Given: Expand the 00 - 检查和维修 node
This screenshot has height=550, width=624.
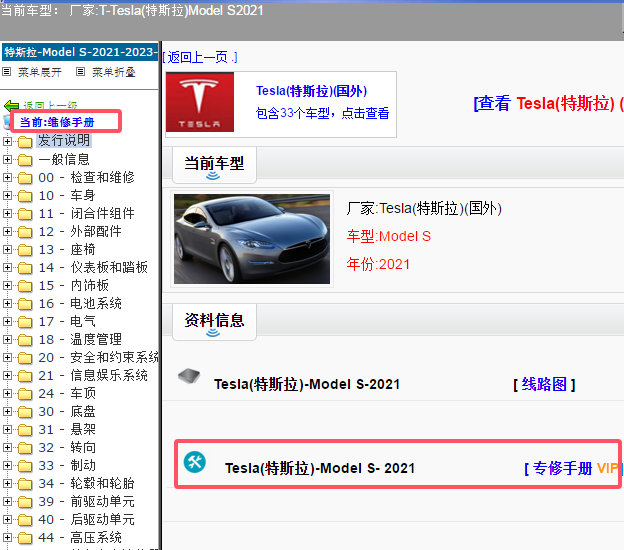Looking at the screenshot, I should click(7, 177).
